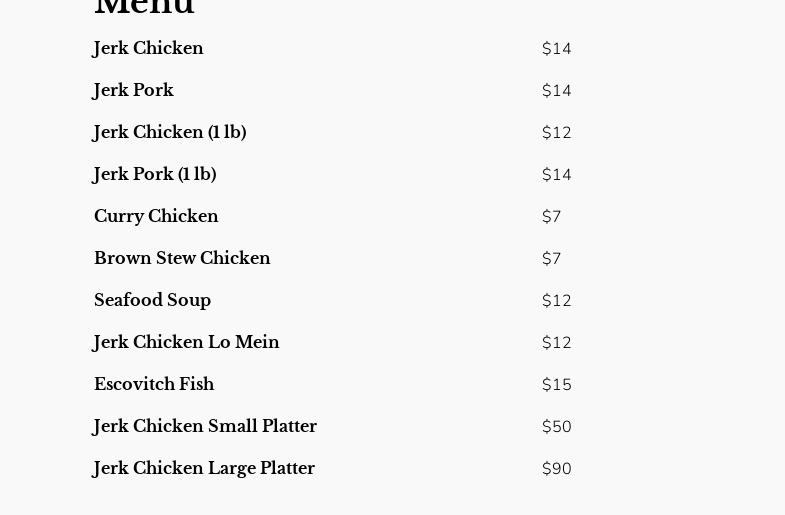
Task: Click the Jerk Chicken menu item
Action: point(148,49)
